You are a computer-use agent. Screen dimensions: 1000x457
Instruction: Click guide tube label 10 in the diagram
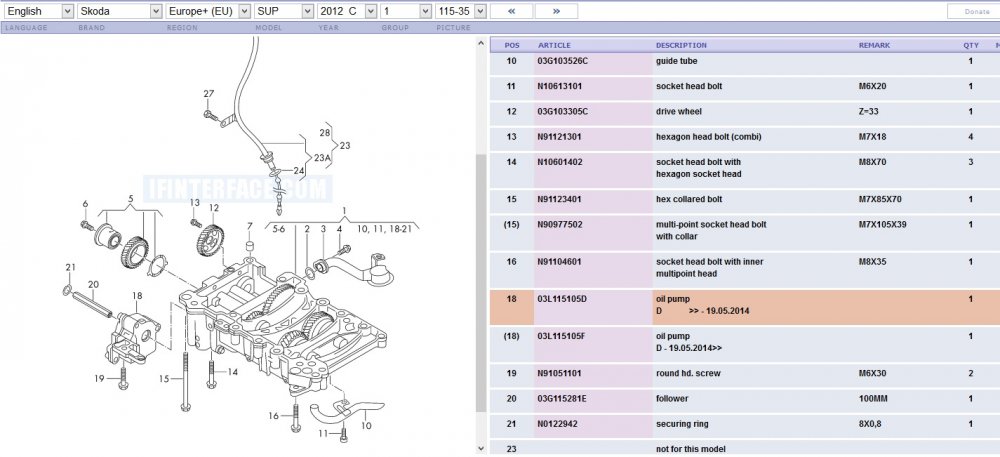tap(366, 425)
